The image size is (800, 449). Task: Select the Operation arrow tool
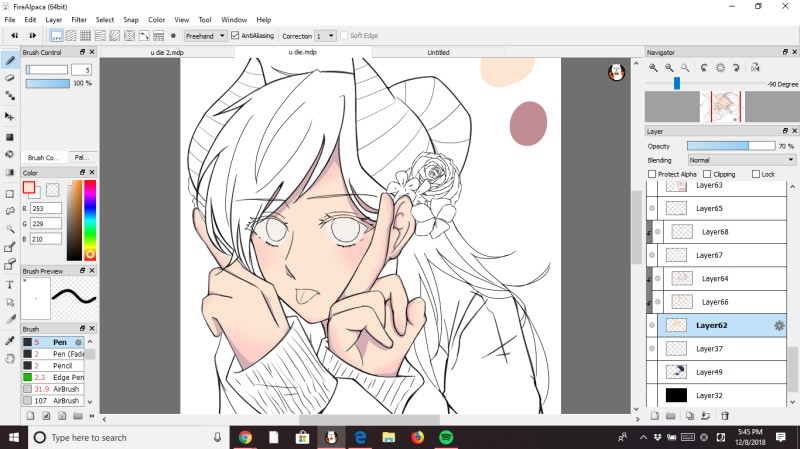pos(10,302)
